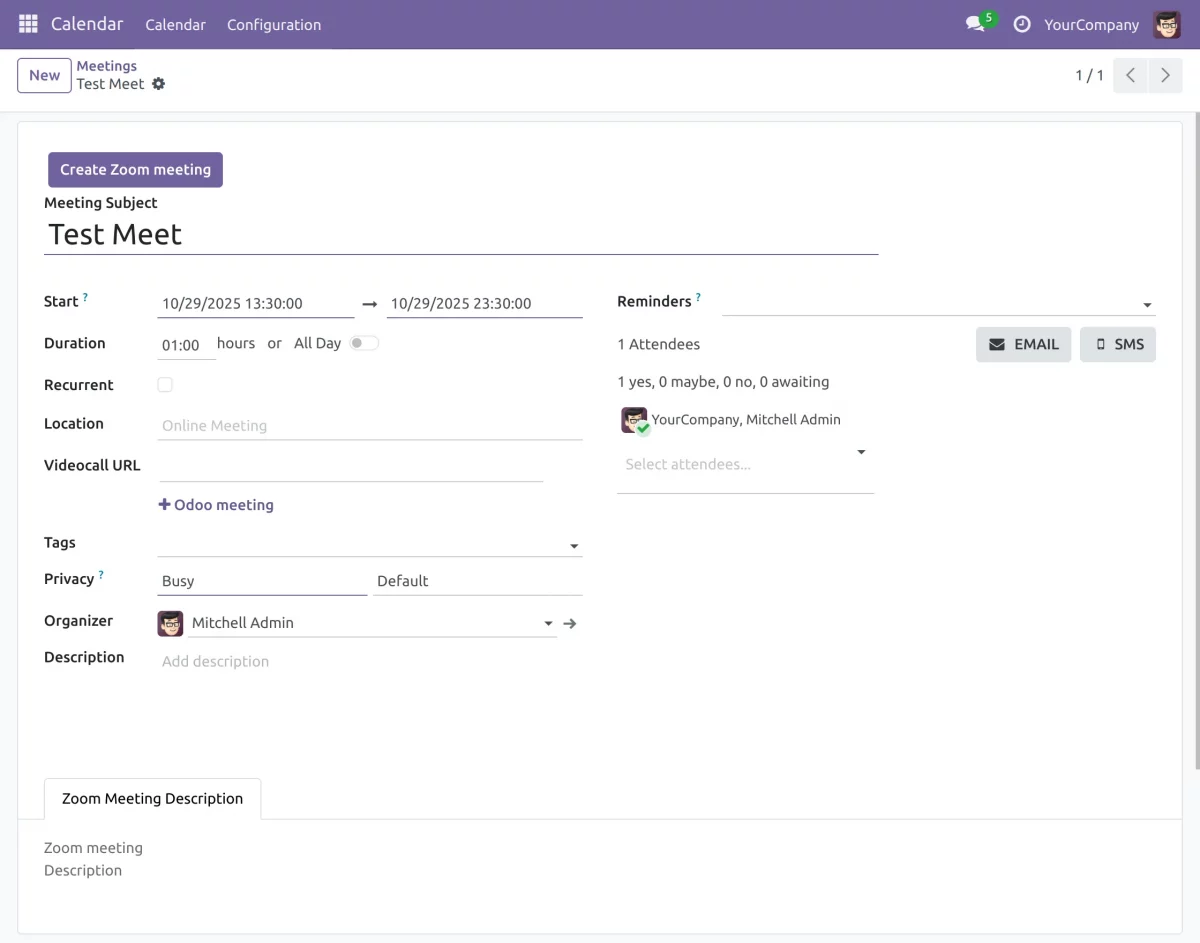Click the 1 / 1 pager counter
Screen dimensions: 1200x943
[1090, 75]
